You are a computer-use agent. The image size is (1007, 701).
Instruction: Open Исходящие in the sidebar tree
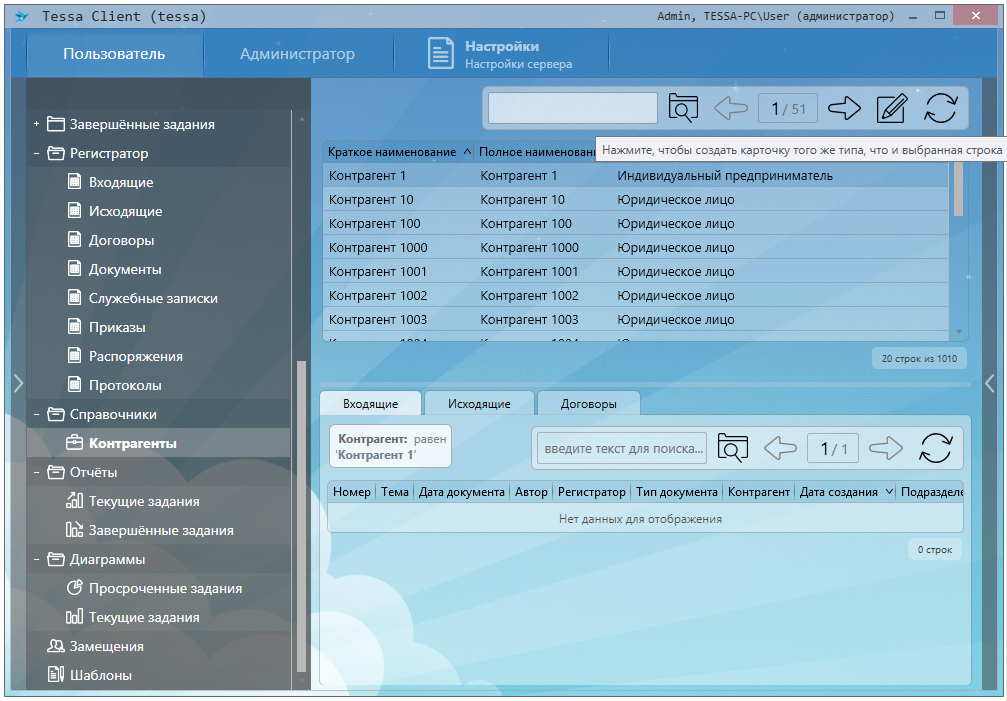126,211
